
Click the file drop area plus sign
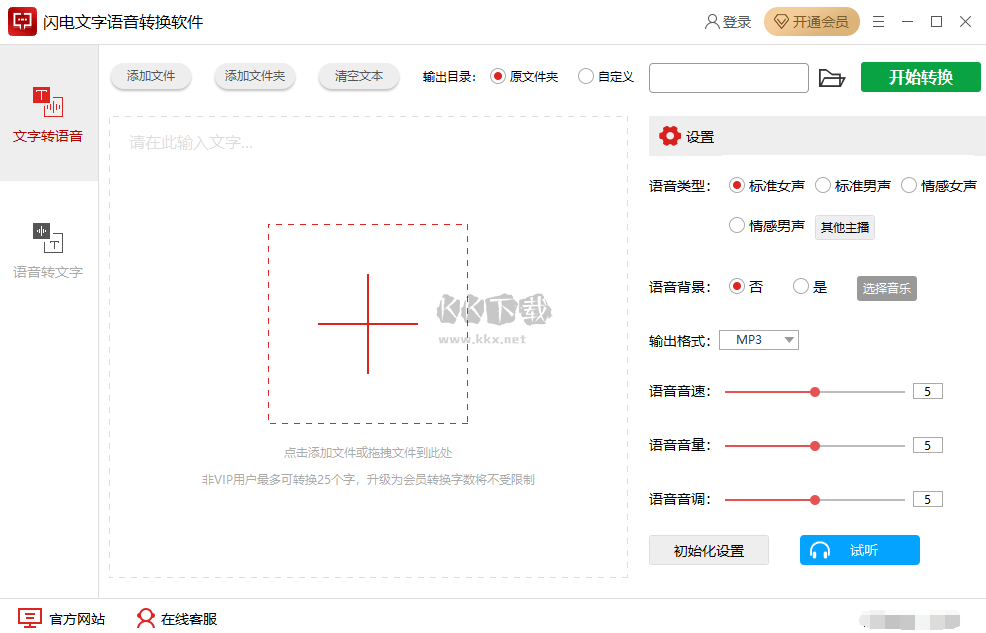368,323
